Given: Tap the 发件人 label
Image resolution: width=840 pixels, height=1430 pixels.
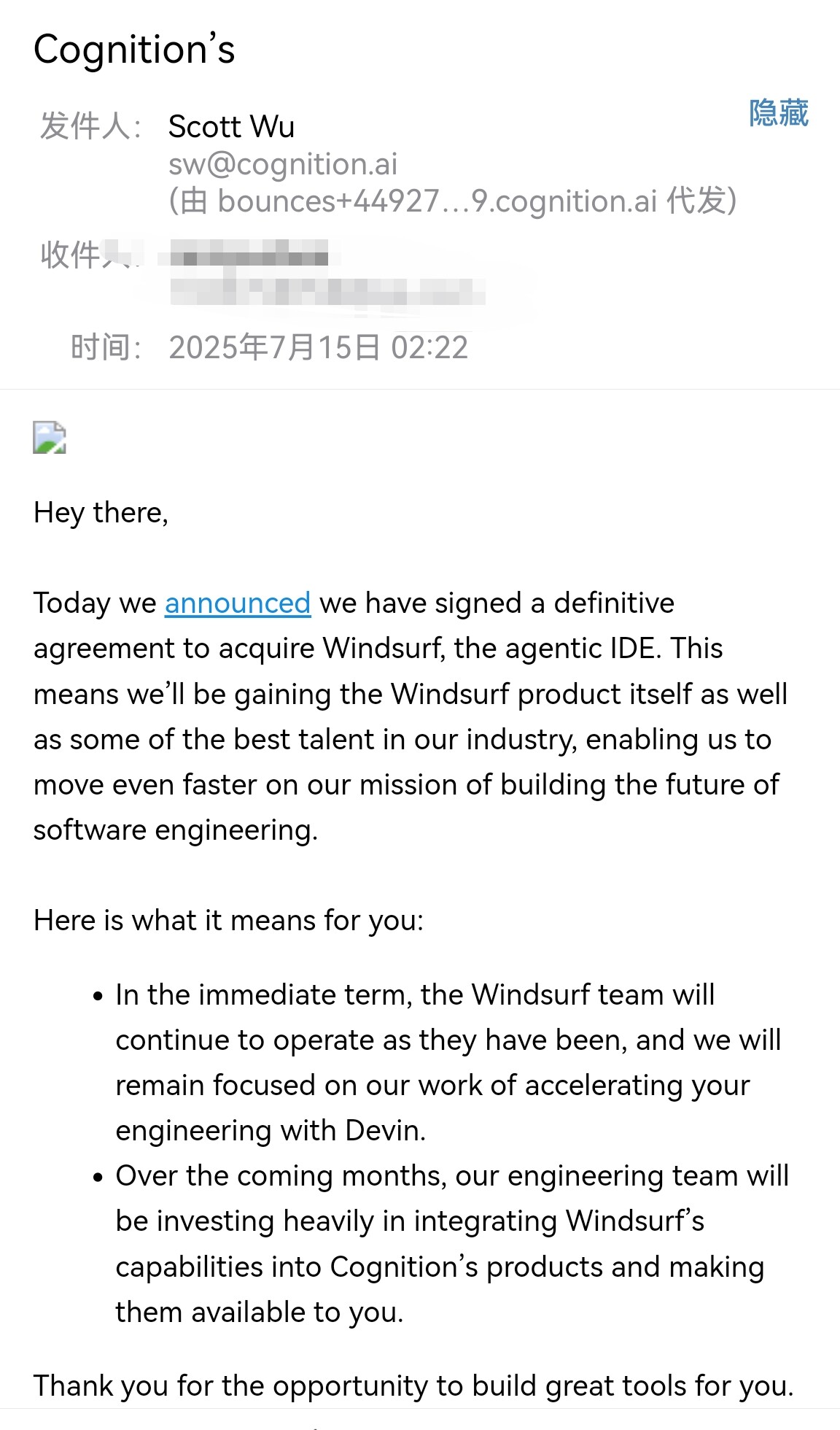Looking at the screenshot, I should (90, 126).
